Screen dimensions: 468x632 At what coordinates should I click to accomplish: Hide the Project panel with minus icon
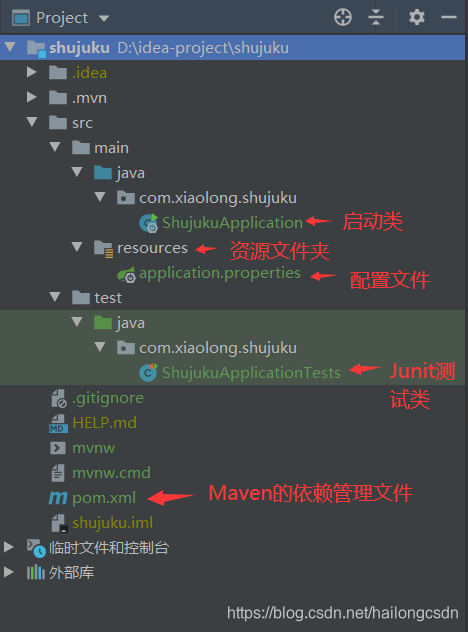(448, 17)
